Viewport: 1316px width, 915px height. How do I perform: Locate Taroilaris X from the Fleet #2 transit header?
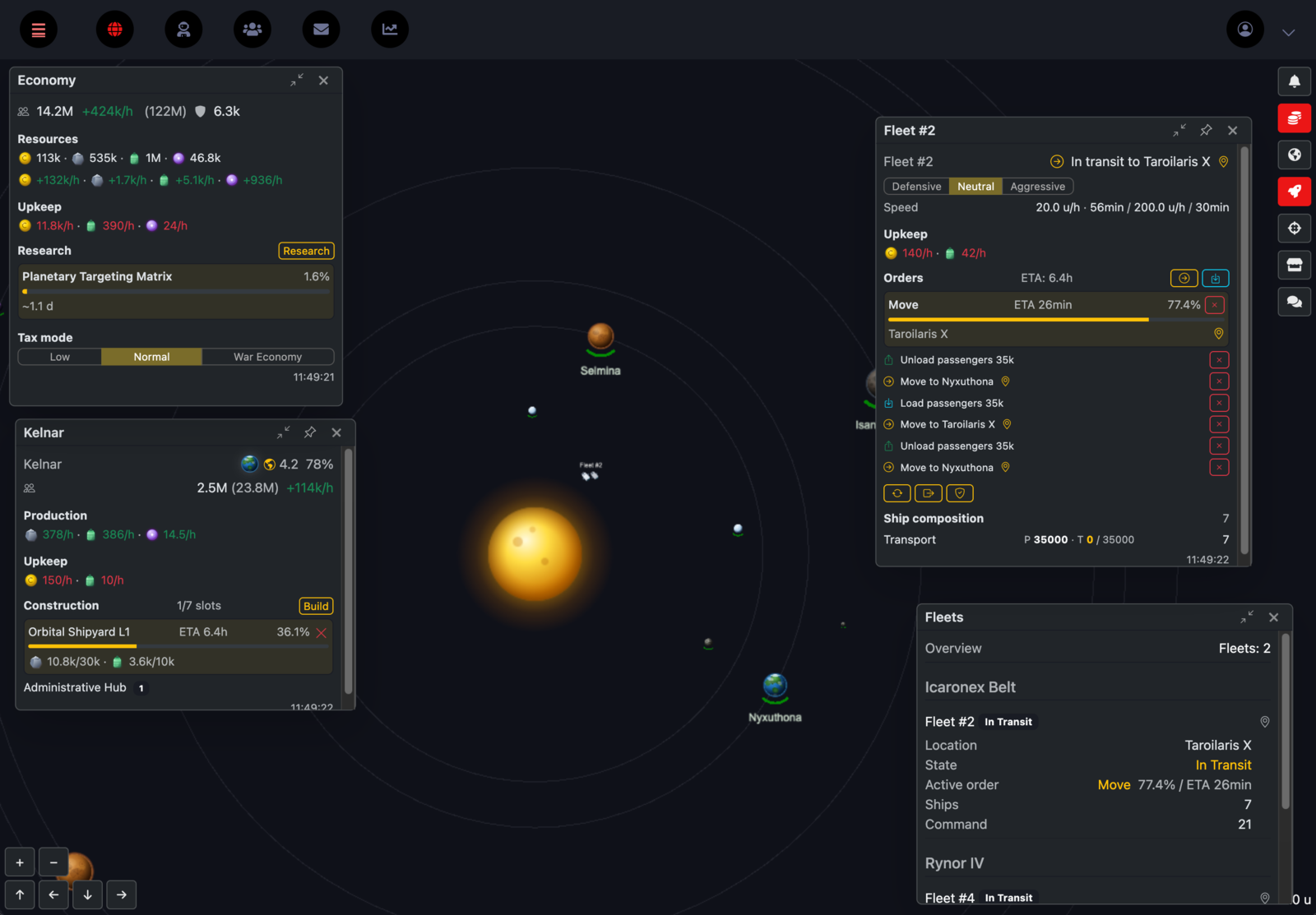click(x=1224, y=162)
